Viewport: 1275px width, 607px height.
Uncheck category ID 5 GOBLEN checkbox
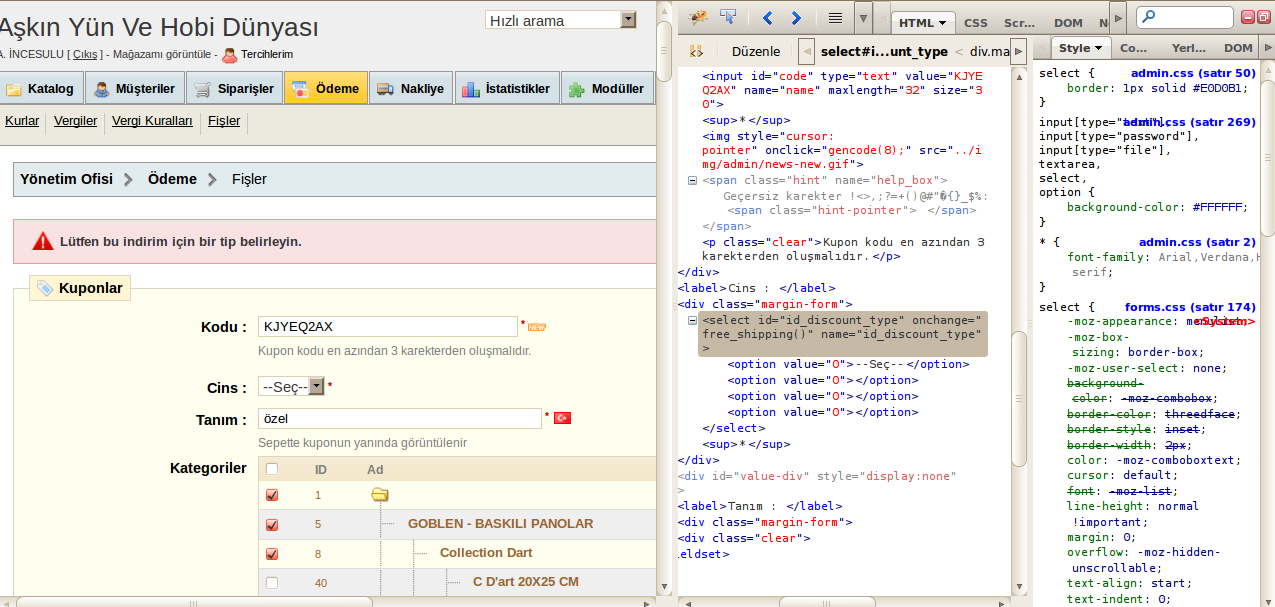(272, 524)
